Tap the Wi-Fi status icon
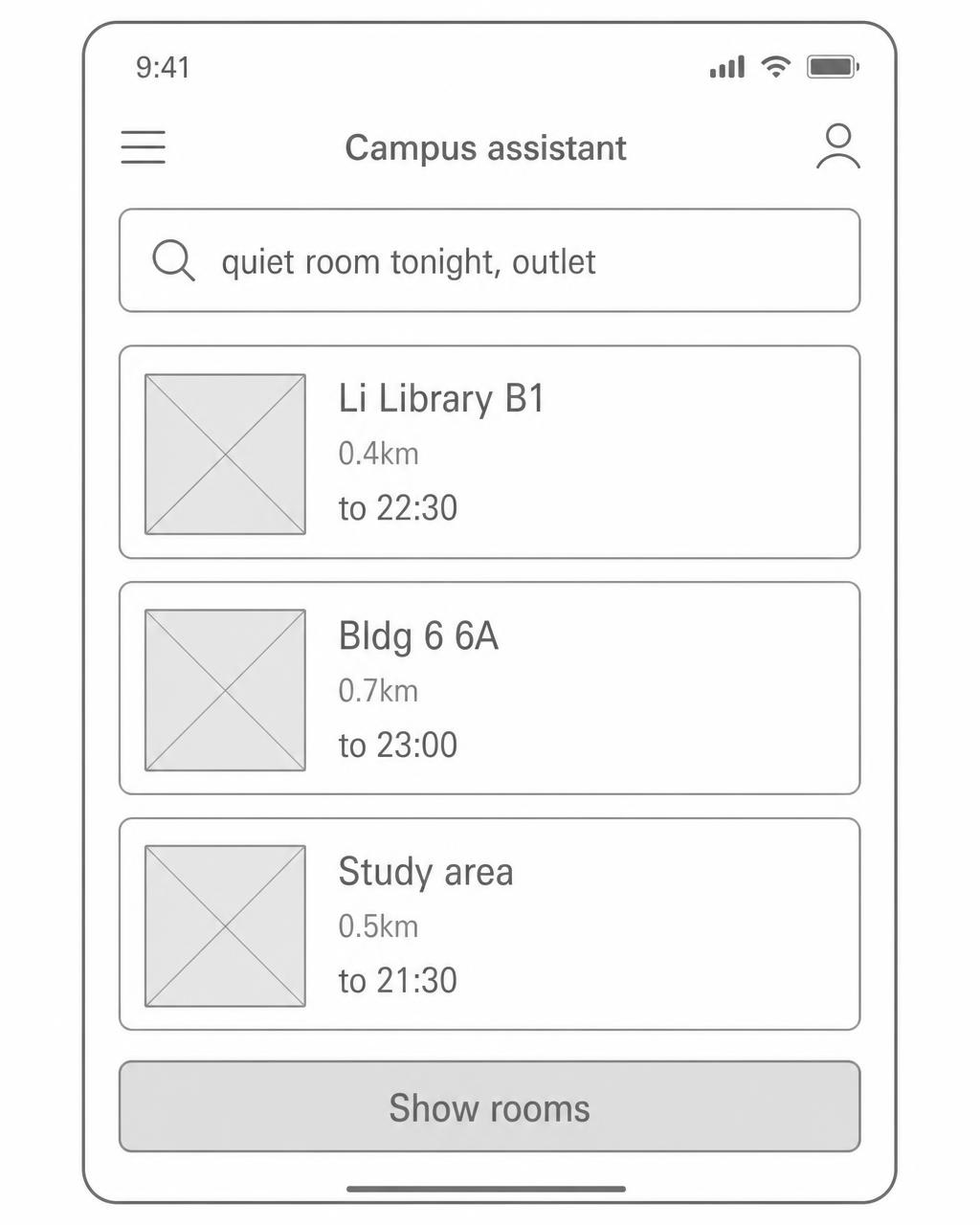The image size is (980, 1225). pos(775,66)
